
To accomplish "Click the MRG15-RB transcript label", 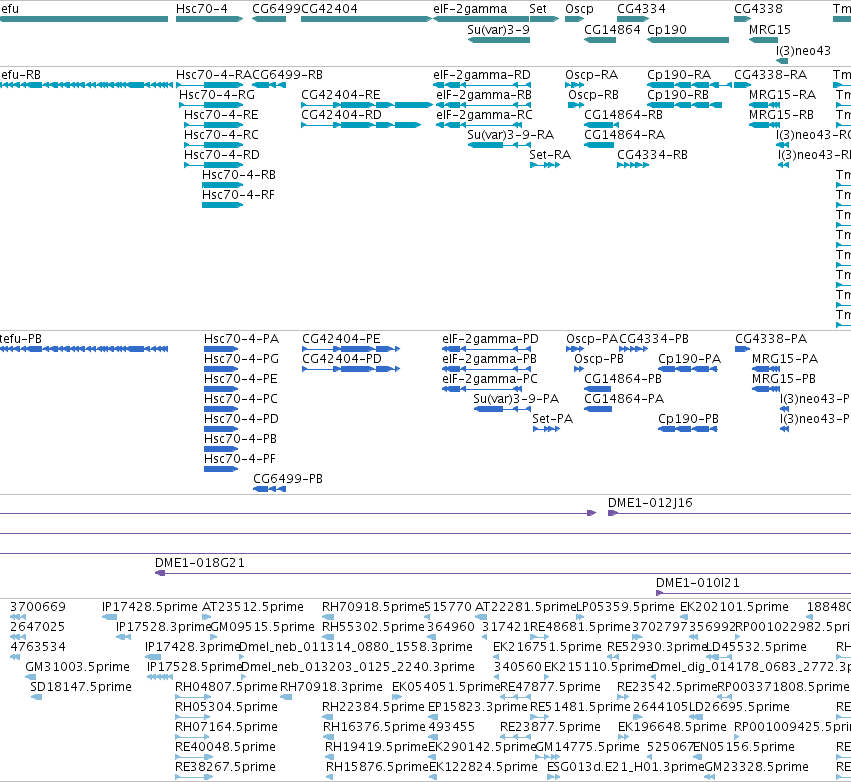I will tap(781, 115).
